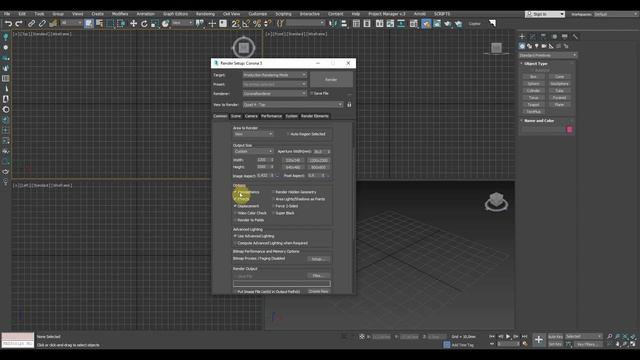Open the Rendering menu
Screen dimensions: 640x360
(205, 14)
